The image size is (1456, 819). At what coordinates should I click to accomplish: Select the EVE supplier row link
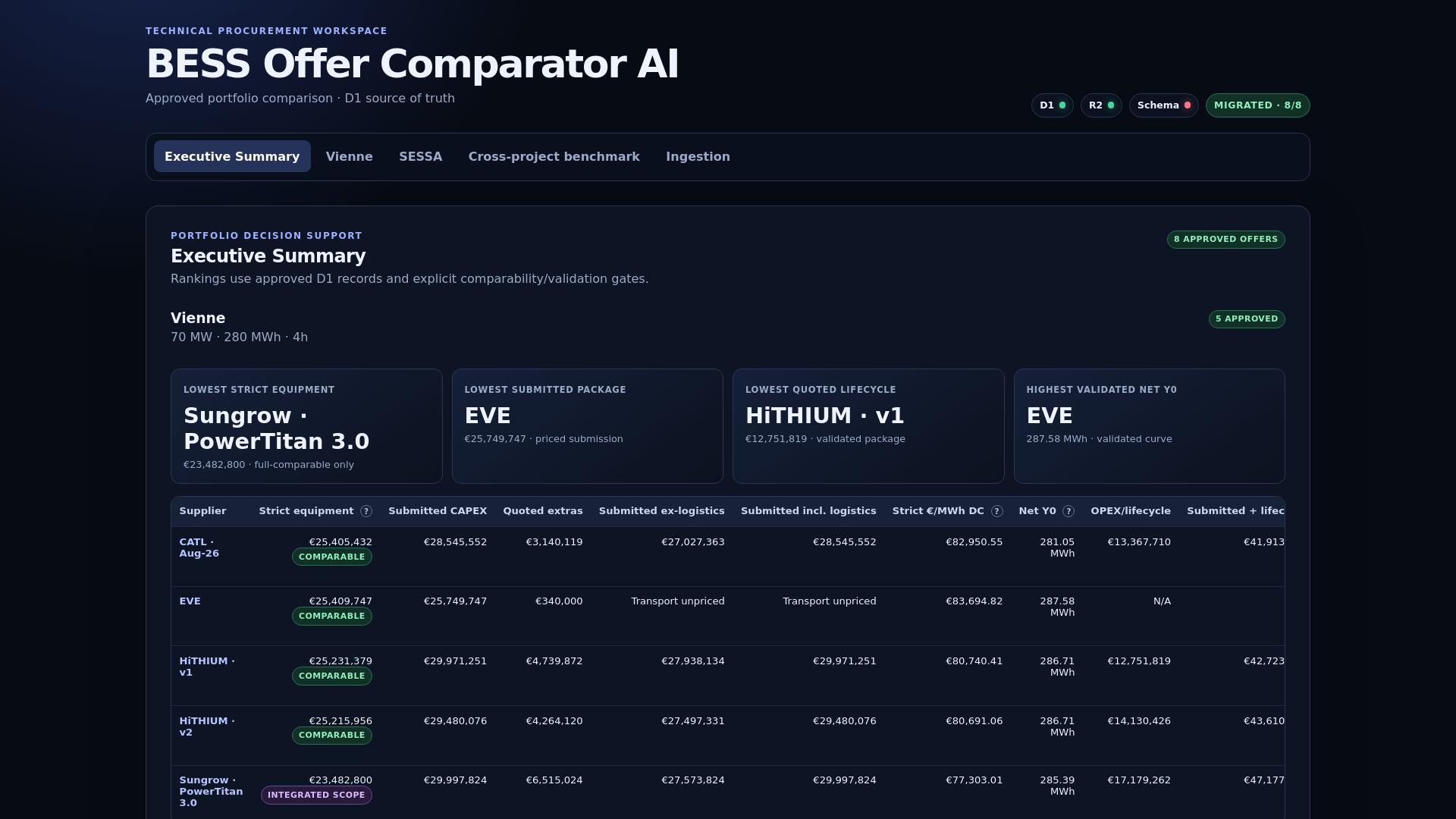pyautogui.click(x=190, y=601)
